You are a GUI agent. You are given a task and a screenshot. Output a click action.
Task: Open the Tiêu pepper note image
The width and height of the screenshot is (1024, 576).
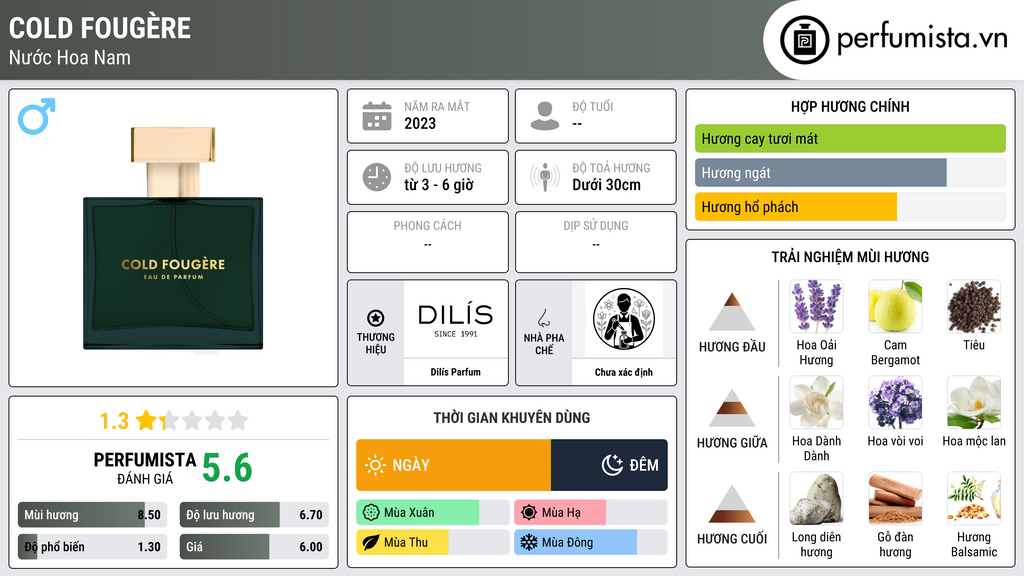(974, 306)
